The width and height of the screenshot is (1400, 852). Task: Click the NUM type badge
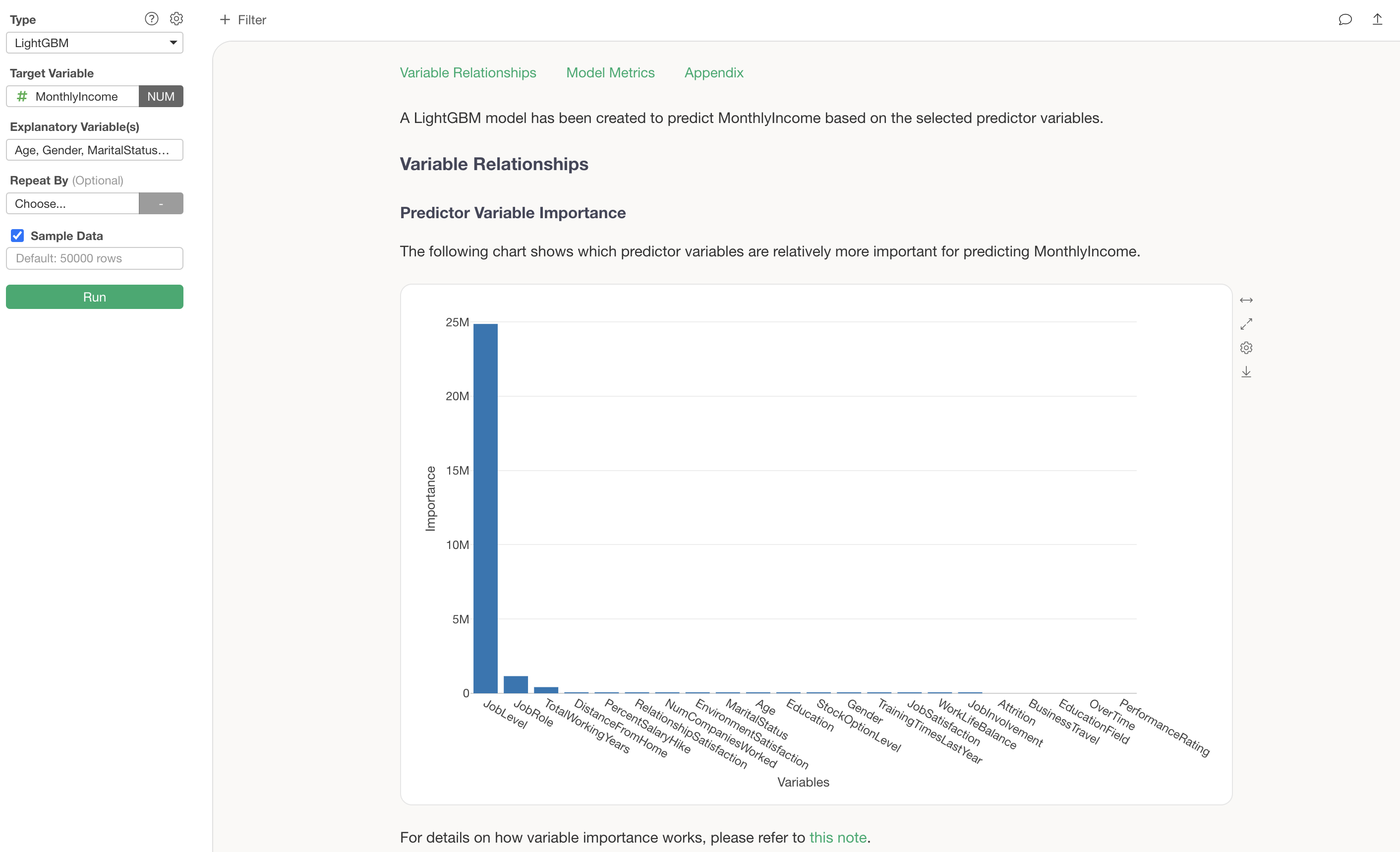pos(161,97)
